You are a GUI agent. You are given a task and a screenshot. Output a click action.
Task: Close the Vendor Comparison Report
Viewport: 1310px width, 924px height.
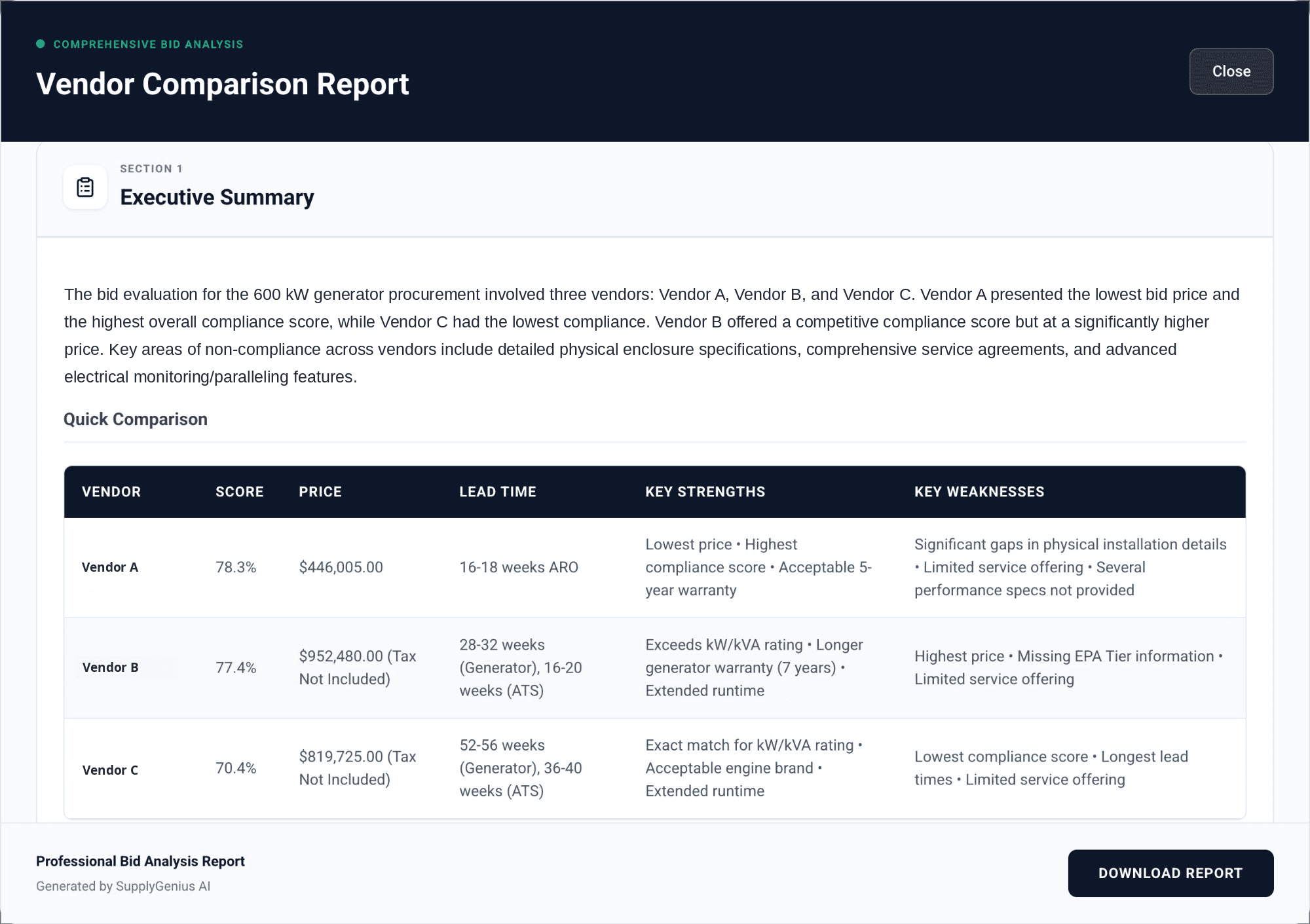coord(1231,71)
